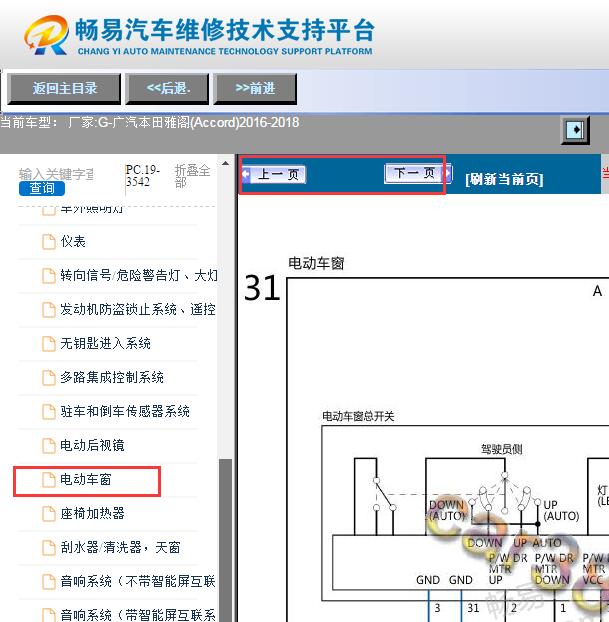Screen dimensions: 609x622
Task: Open 电动后视镜 tree item
Action: [92, 445]
